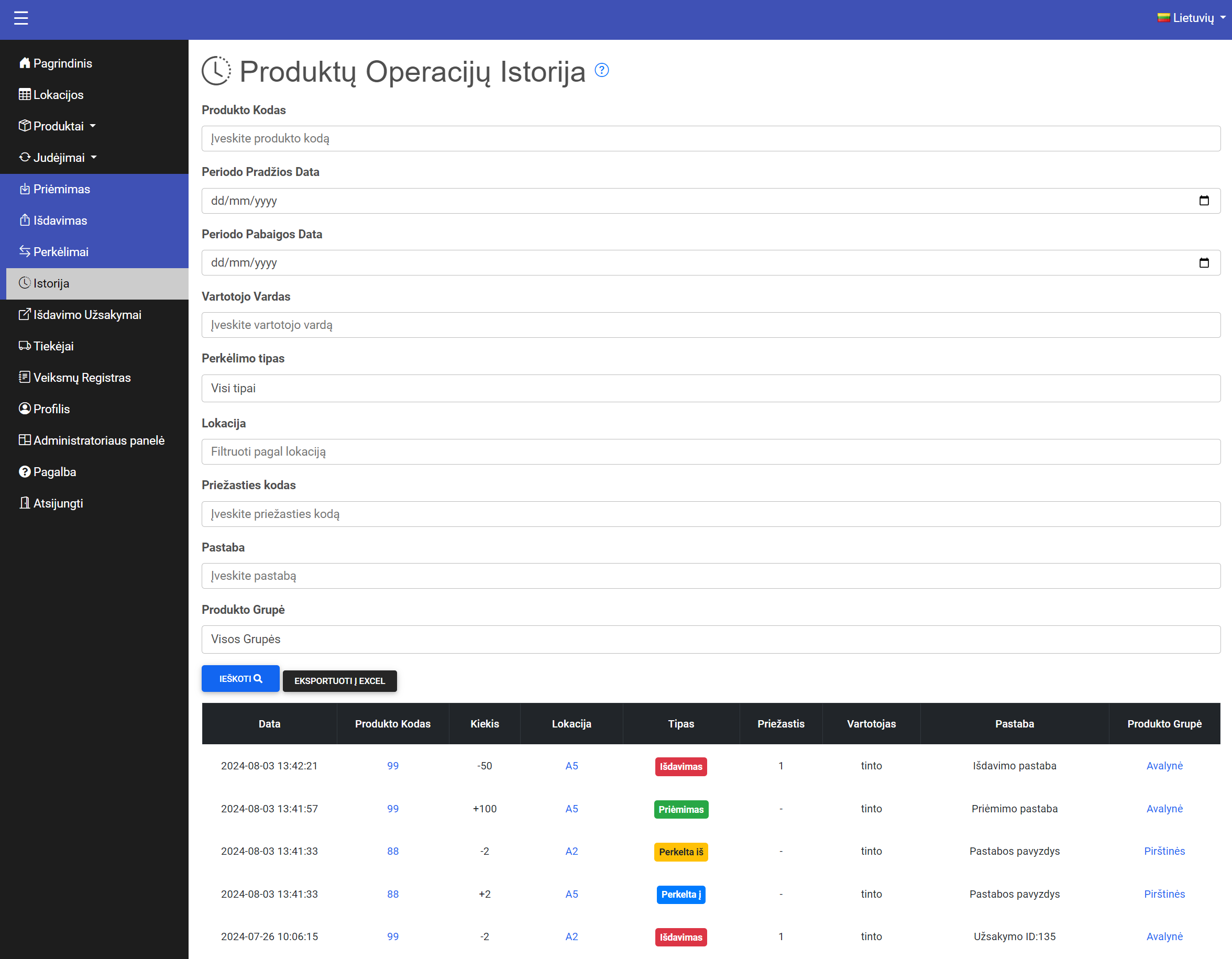
Task: Open Išdavimo Užsakymai menu item
Action: (x=87, y=315)
